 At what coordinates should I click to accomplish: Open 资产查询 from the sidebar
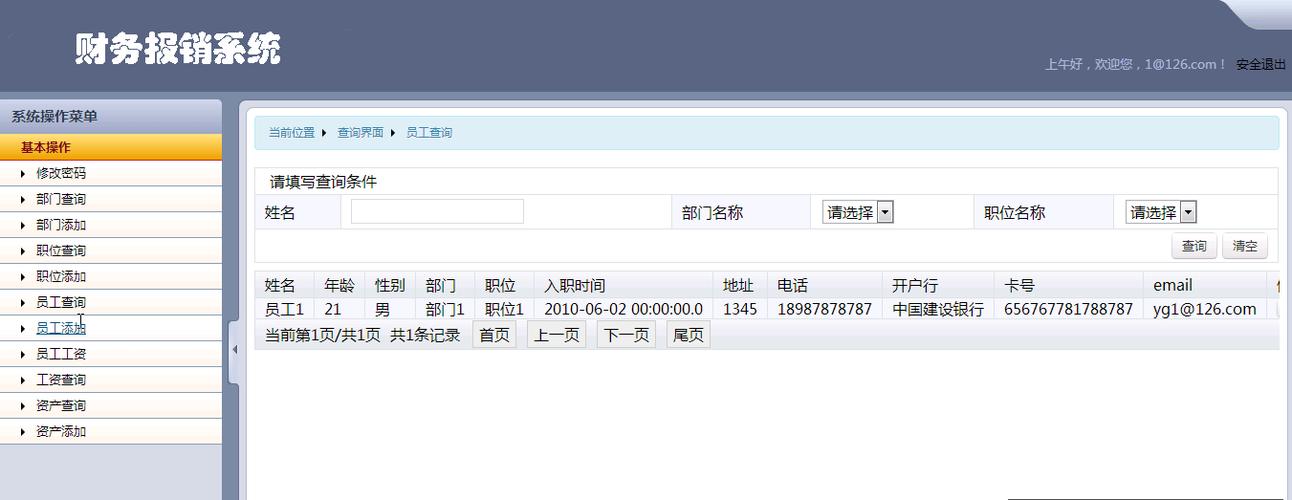(61, 406)
